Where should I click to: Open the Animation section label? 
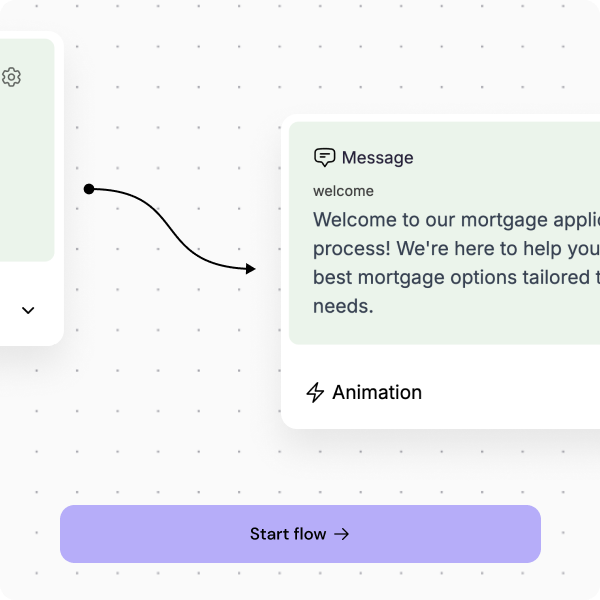[377, 392]
